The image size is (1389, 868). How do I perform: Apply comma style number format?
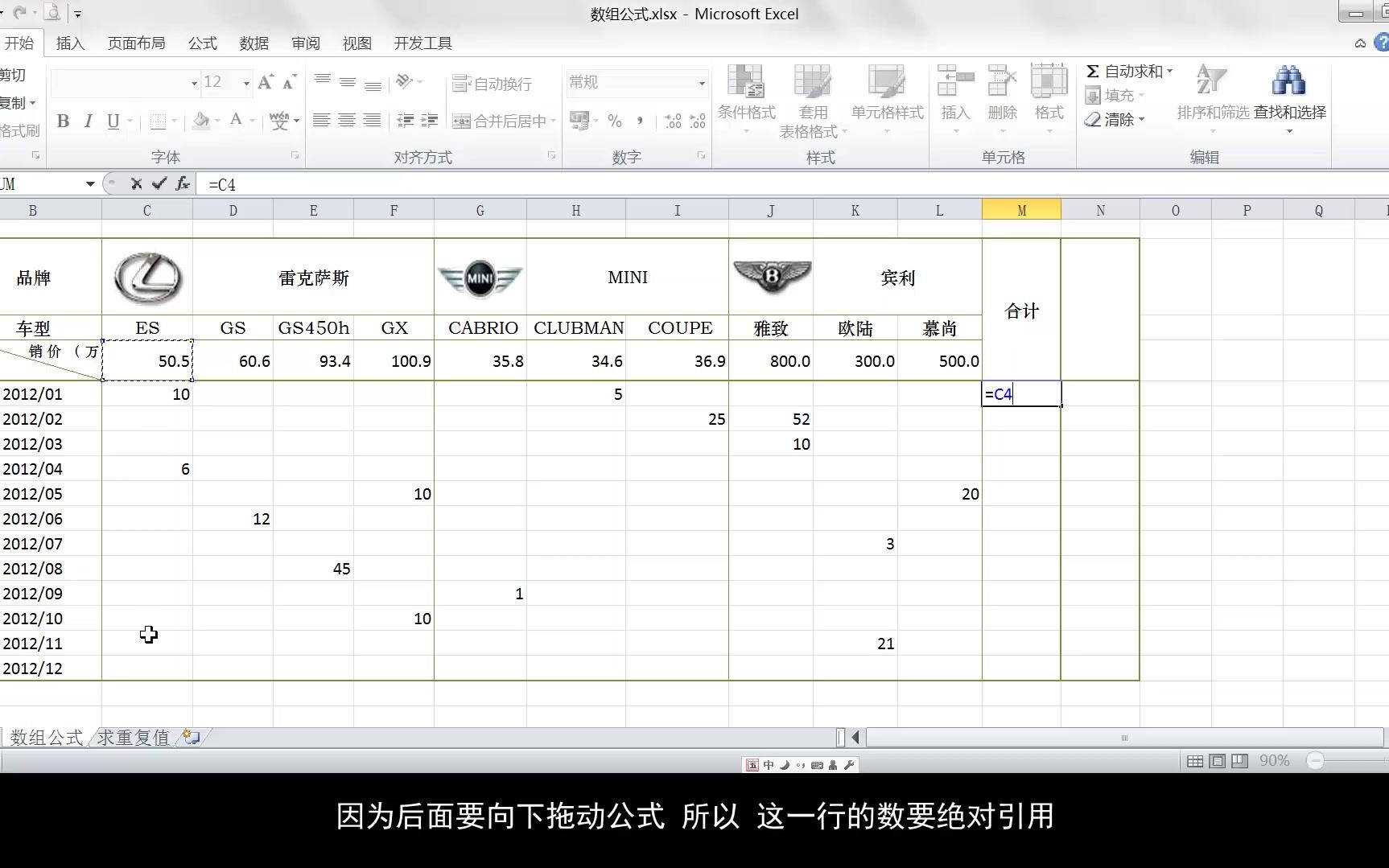click(640, 121)
